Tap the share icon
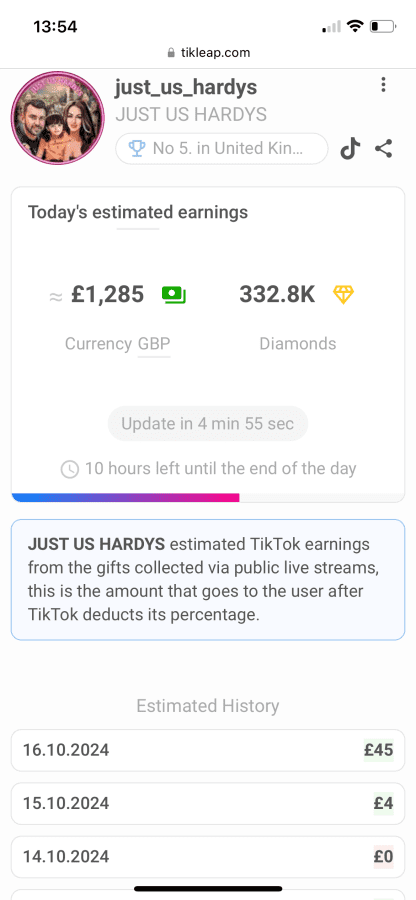Image resolution: width=416 pixels, height=900 pixels. 384,149
